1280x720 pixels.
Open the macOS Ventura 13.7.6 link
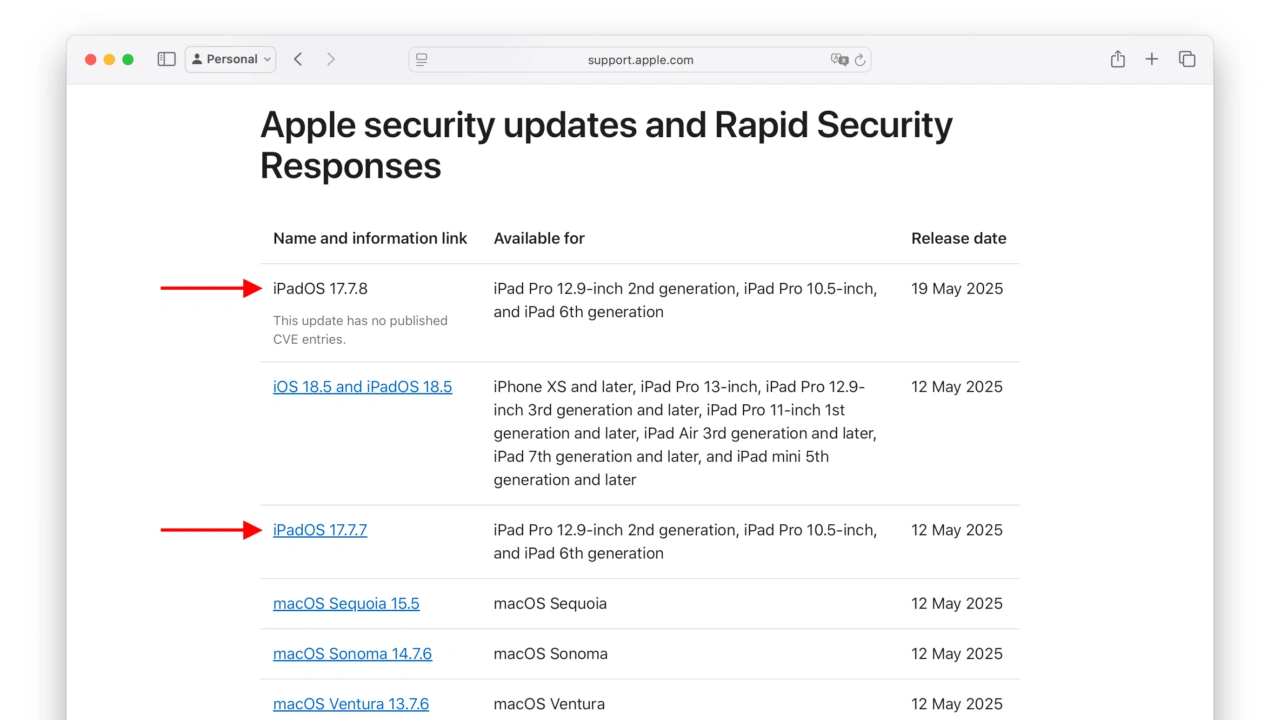click(351, 704)
